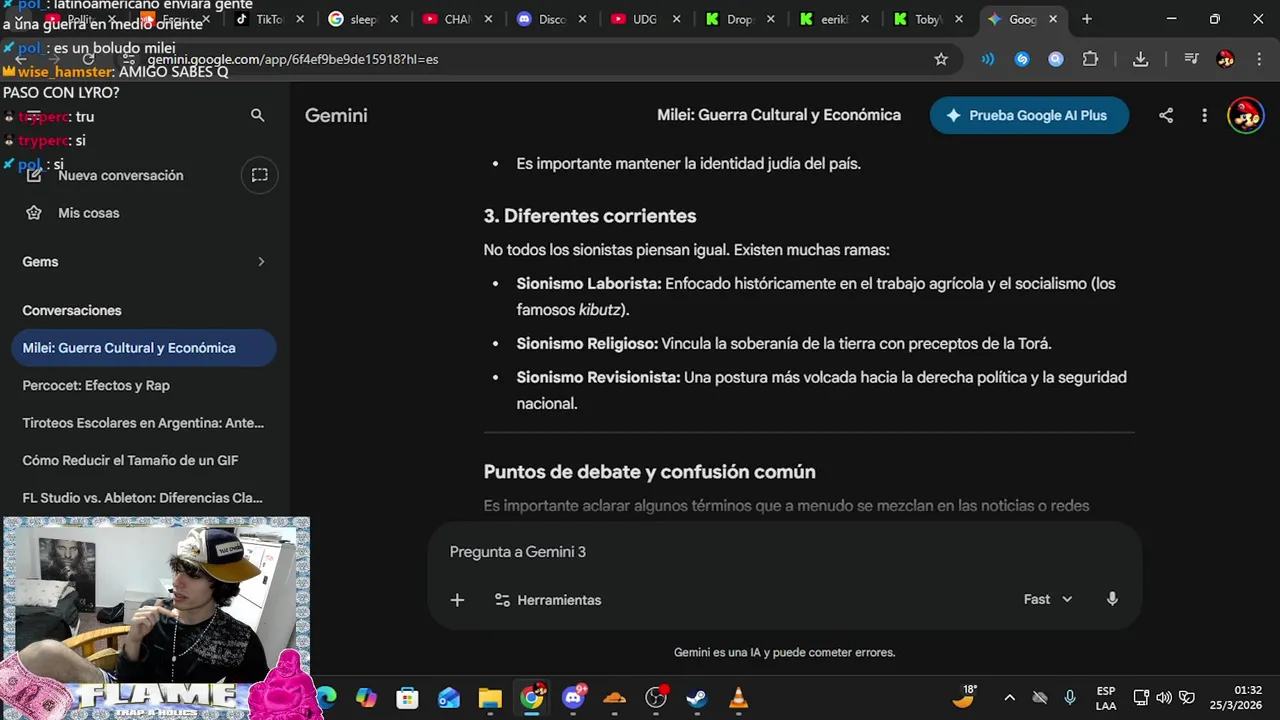The width and height of the screenshot is (1280, 720).
Task: Click the temporary chat dashed-square icon
Action: pyautogui.click(x=260, y=175)
